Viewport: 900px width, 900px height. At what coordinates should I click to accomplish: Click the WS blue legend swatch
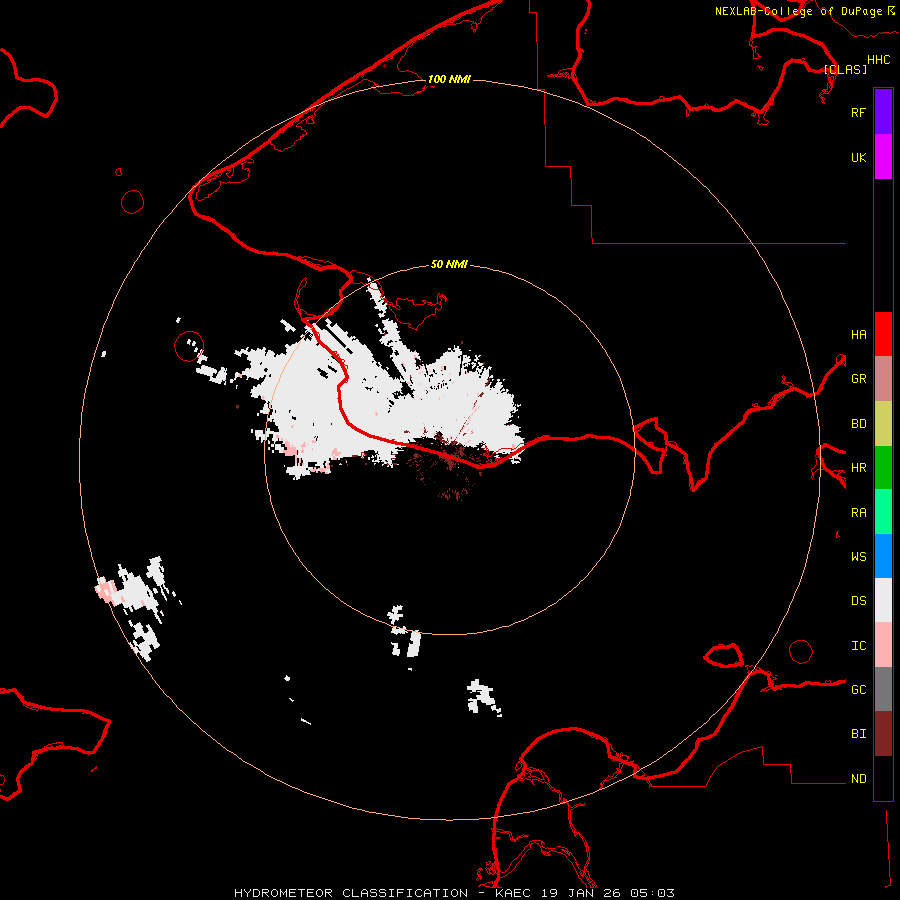tap(883, 556)
